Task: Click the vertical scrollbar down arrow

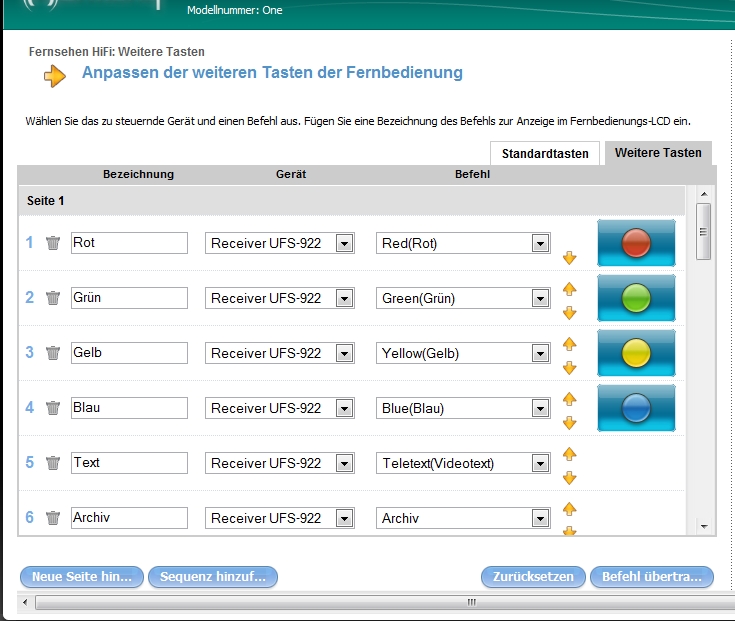Action: pos(703,526)
